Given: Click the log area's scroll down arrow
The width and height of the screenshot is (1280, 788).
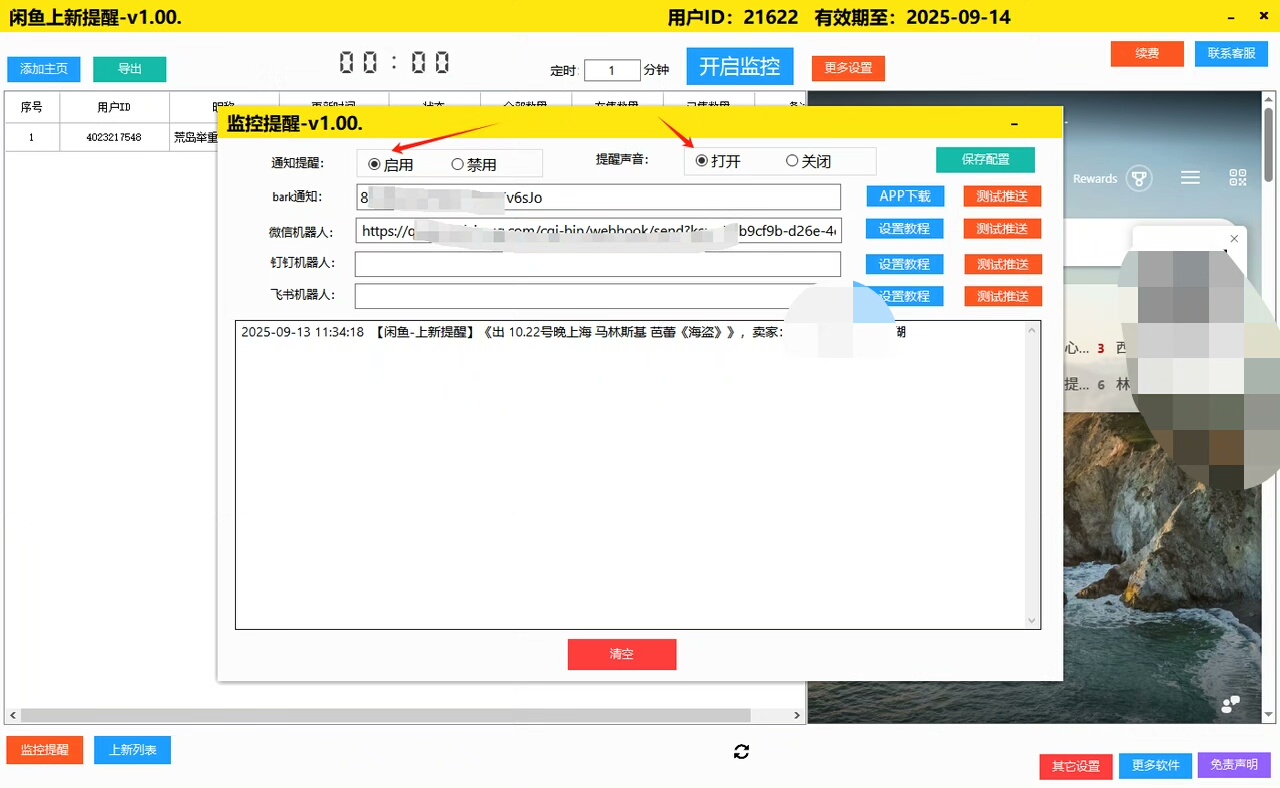Looking at the screenshot, I should (x=1032, y=621).
